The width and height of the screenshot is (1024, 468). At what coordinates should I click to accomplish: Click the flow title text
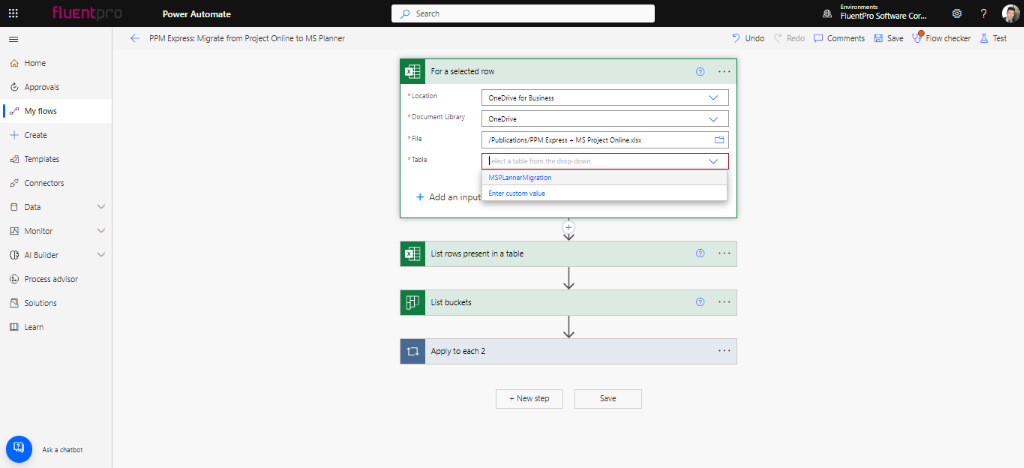pyautogui.click(x=247, y=39)
